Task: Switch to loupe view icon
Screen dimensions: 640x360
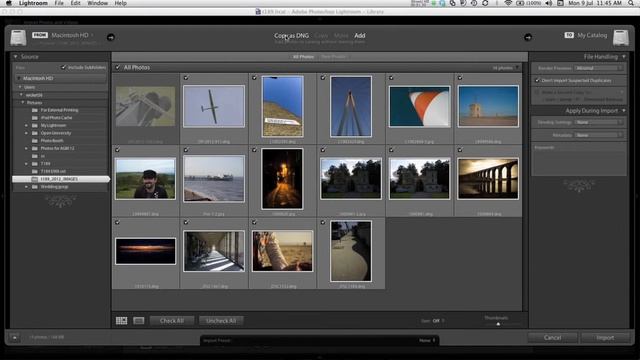Action: point(139,321)
